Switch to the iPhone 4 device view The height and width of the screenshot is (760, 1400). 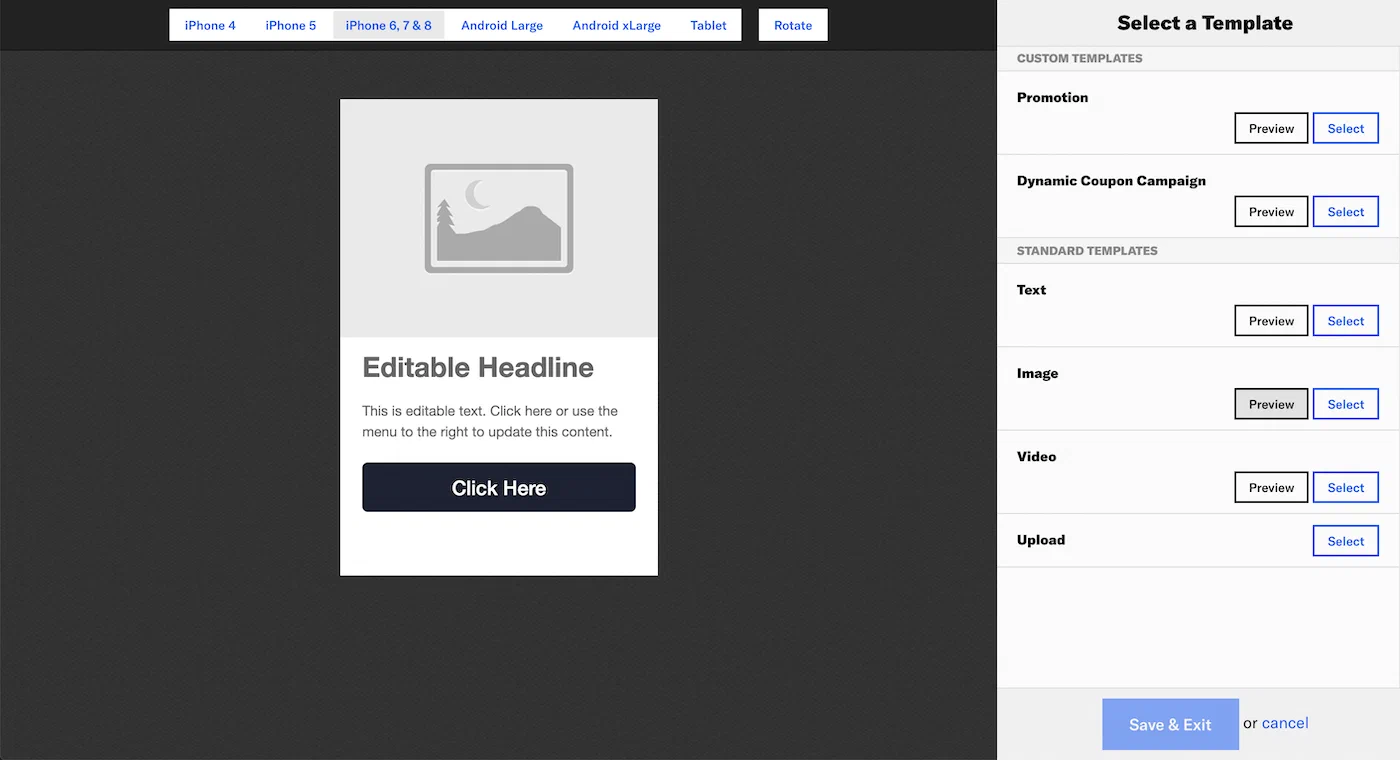point(209,25)
